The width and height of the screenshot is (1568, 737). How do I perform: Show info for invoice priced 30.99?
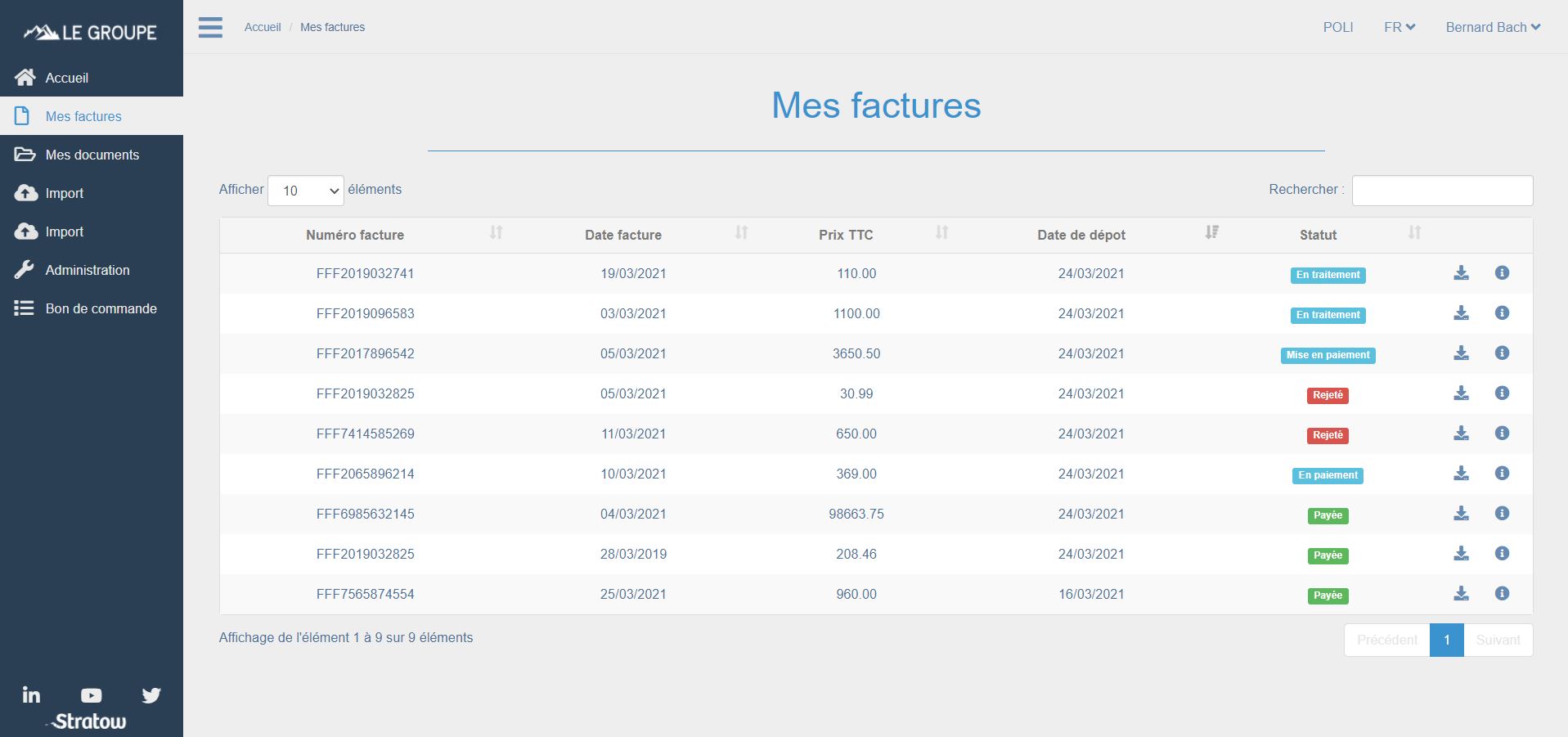1502,393
